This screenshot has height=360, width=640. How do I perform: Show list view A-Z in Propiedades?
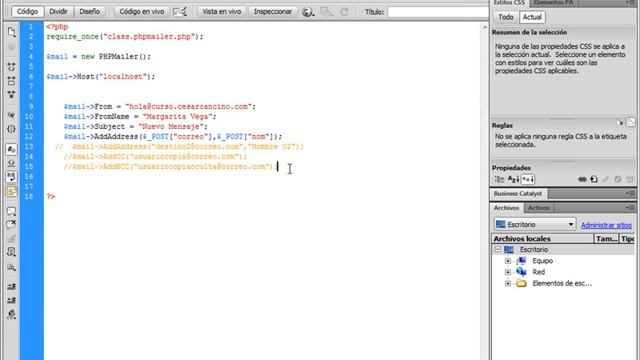pos(513,179)
